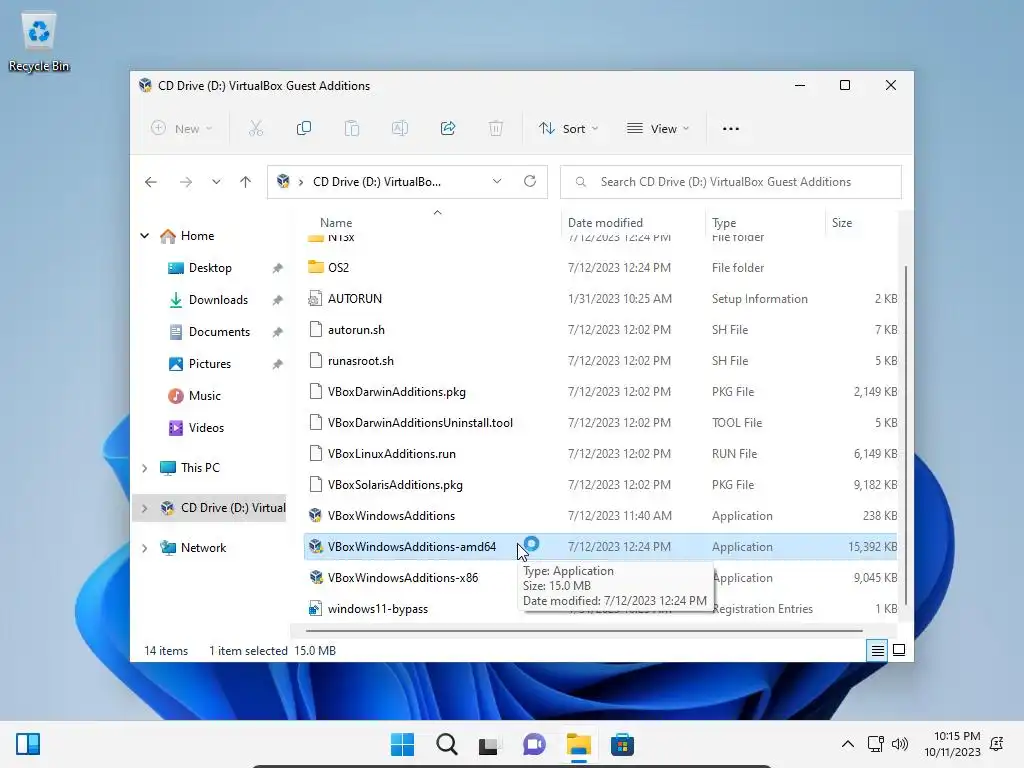This screenshot has width=1024, height=768.
Task: Open Microsoft Store on taskbar
Action: point(622,744)
